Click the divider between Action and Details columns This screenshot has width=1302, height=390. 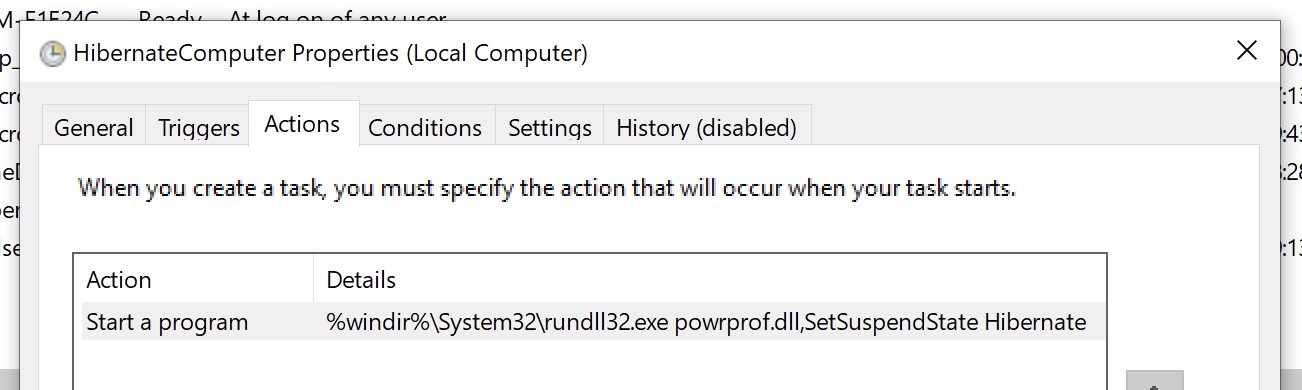pyautogui.click(x=314, y=279)
